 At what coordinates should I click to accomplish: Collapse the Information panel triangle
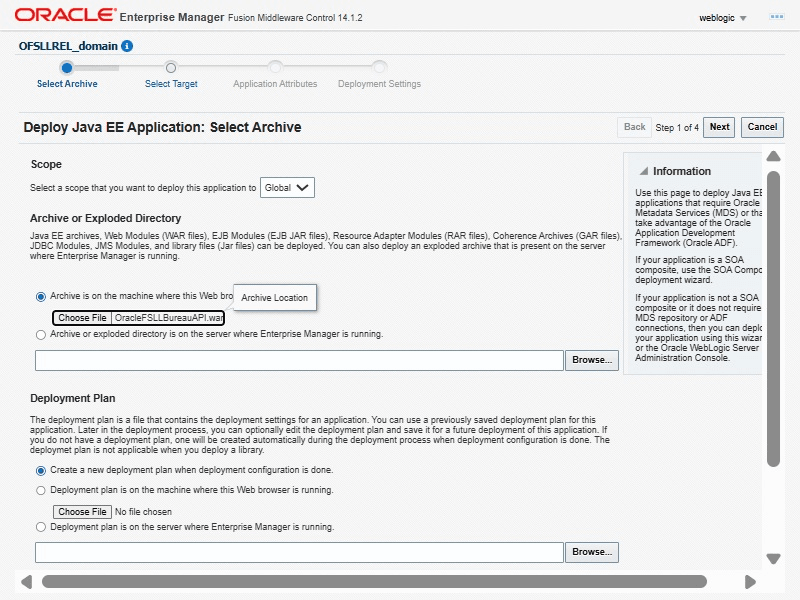pos(644,171)
